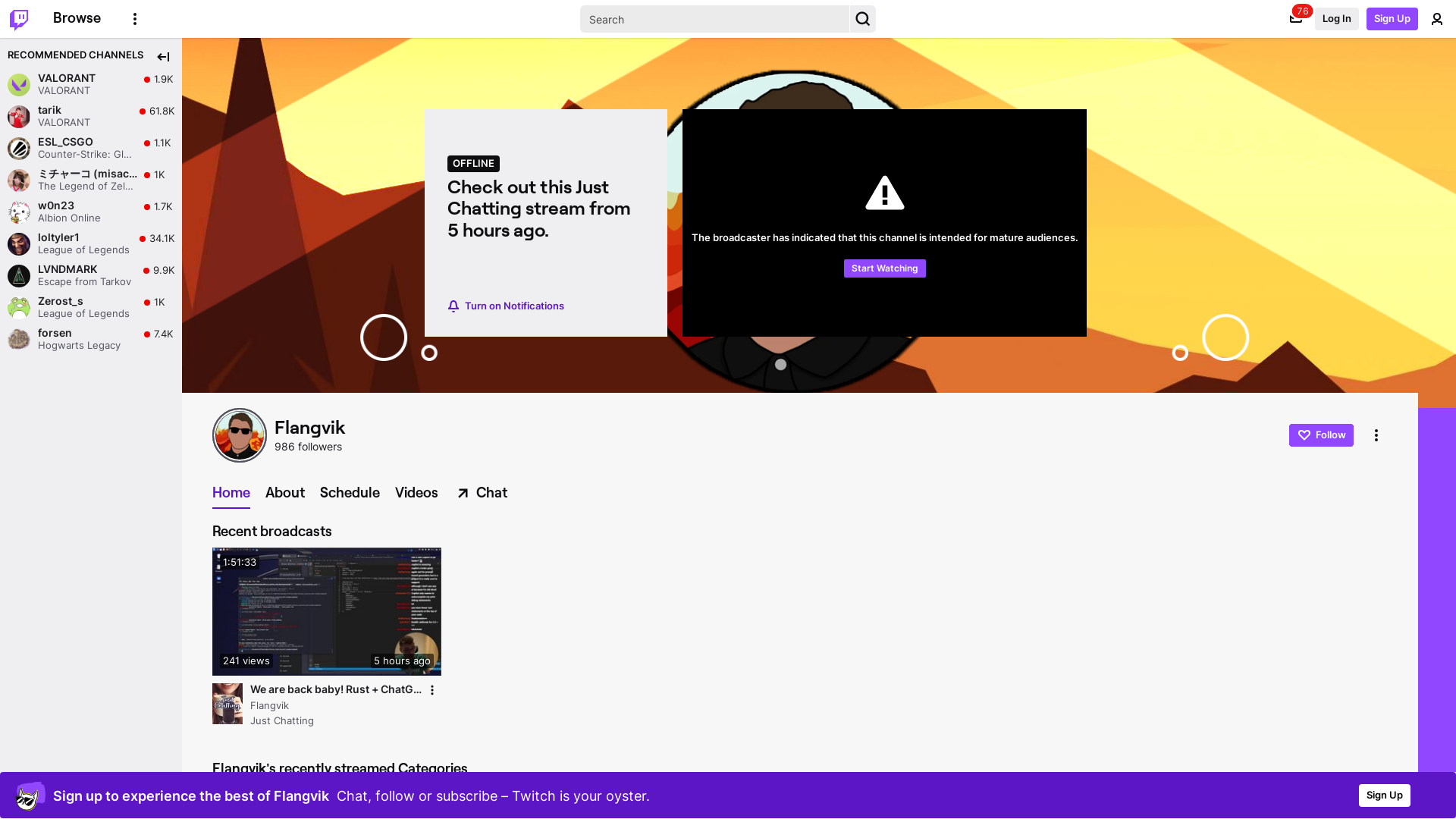Click the Flangvik name under the video
Screen dimensions: 1456x819
pos(269,705)
